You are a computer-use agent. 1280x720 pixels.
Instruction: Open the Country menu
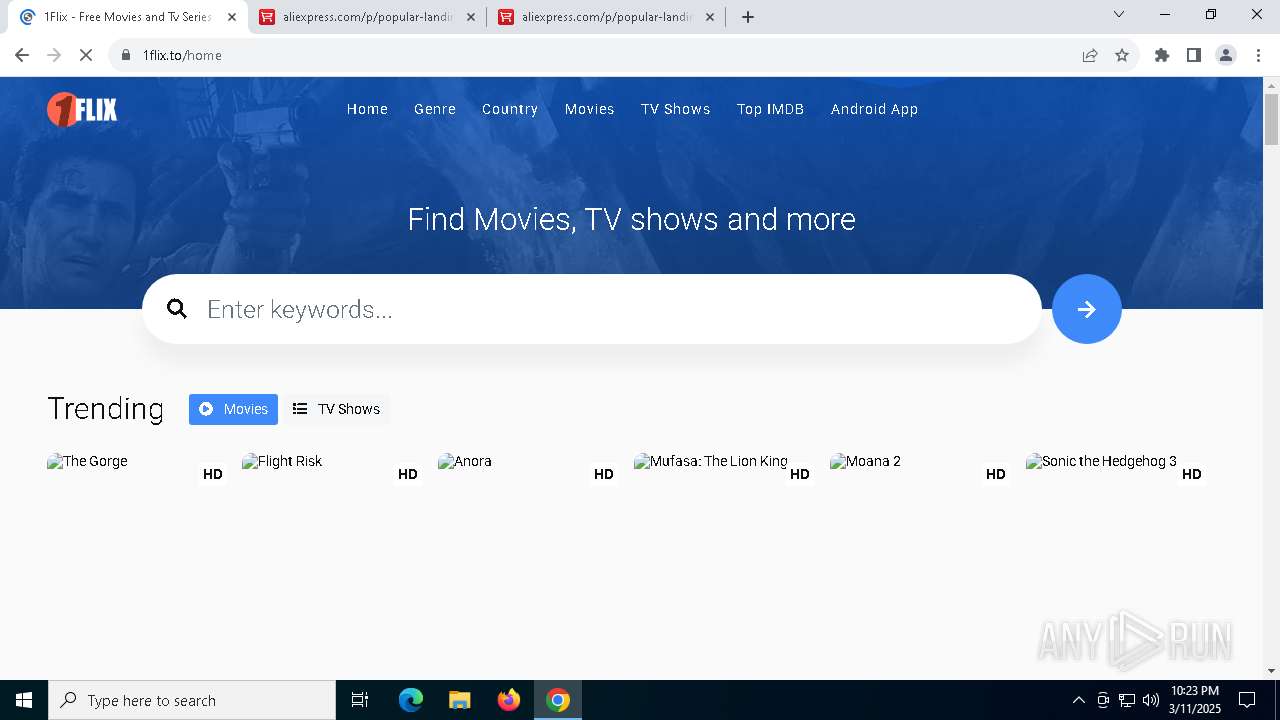click(x=510, y=109)
